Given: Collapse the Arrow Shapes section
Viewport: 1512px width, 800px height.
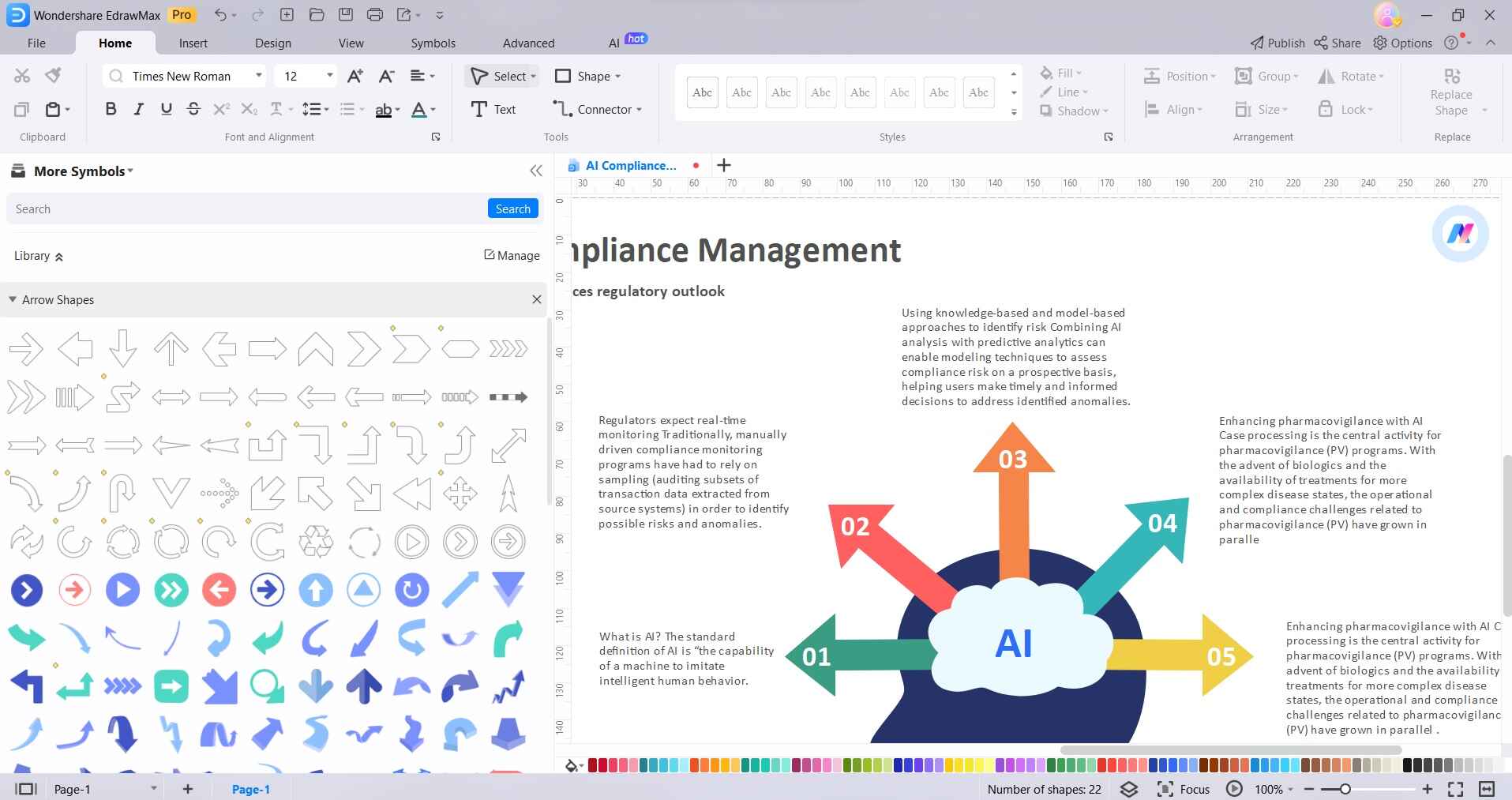Looking at the screenshot, I should [x=13, y=299].
